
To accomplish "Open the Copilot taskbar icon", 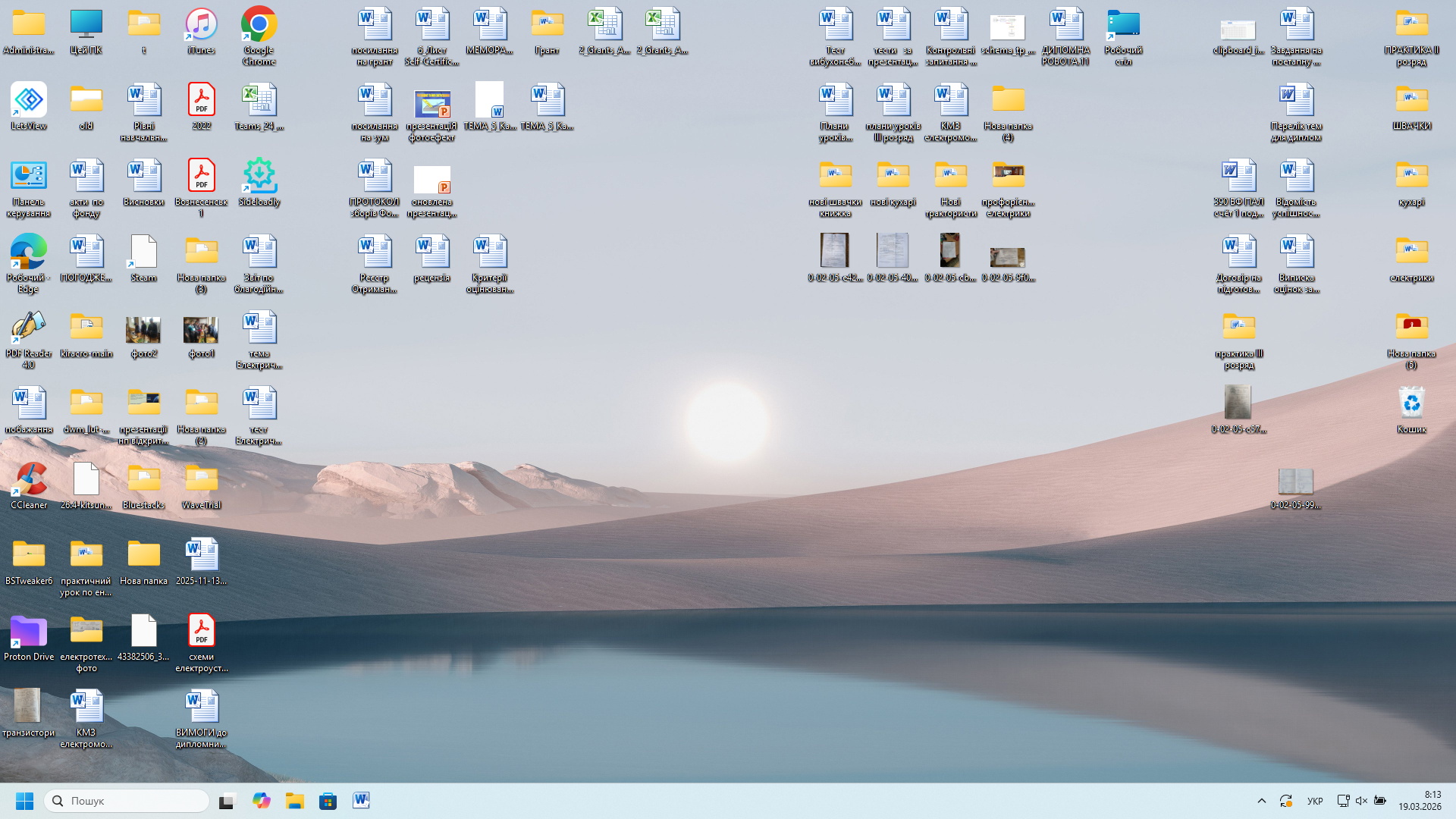I will pos(262,801).
